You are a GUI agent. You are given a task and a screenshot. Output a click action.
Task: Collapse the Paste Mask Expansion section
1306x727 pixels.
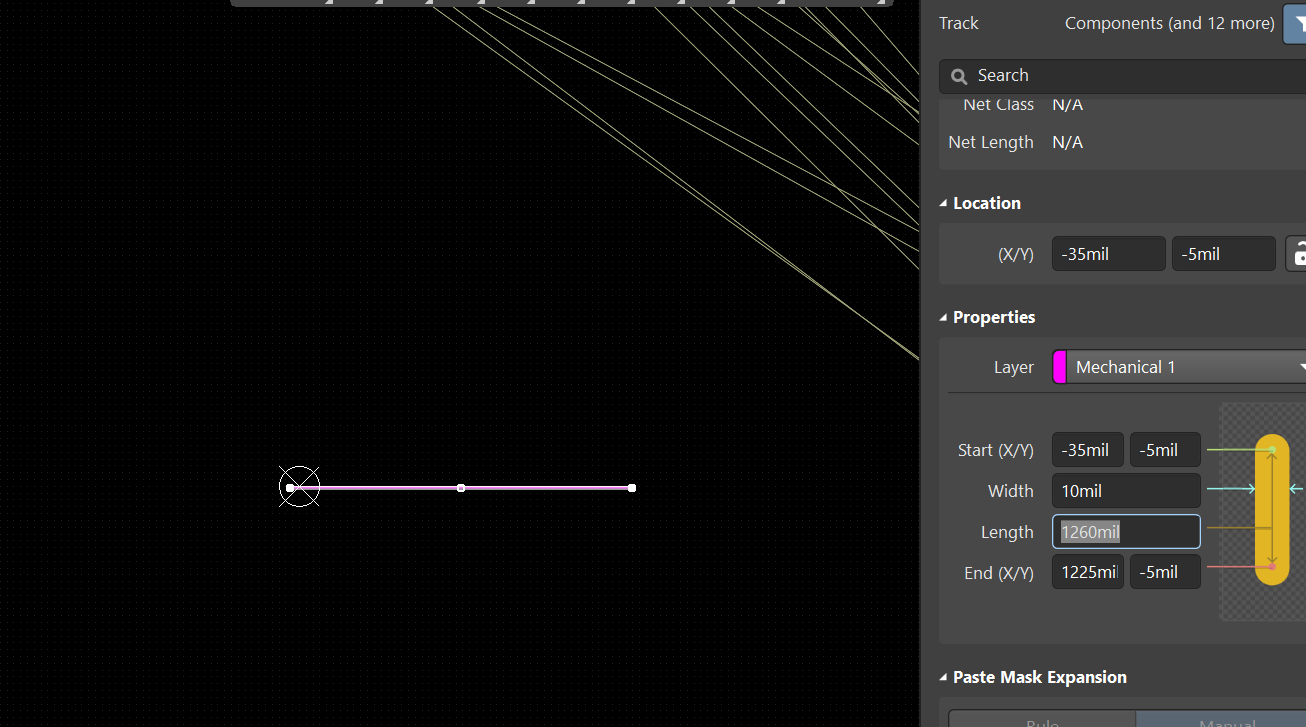tap(943, 677)
